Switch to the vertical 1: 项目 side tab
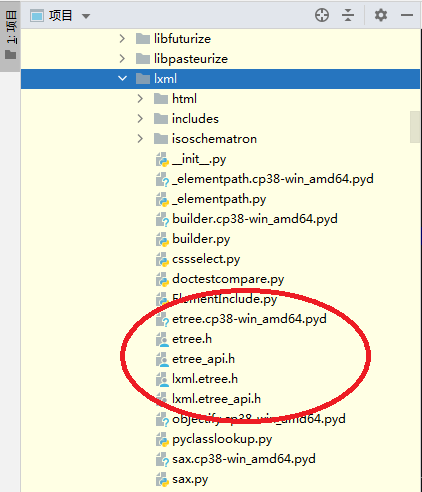Viewport: 422px width, 492px height. point(11,35)
